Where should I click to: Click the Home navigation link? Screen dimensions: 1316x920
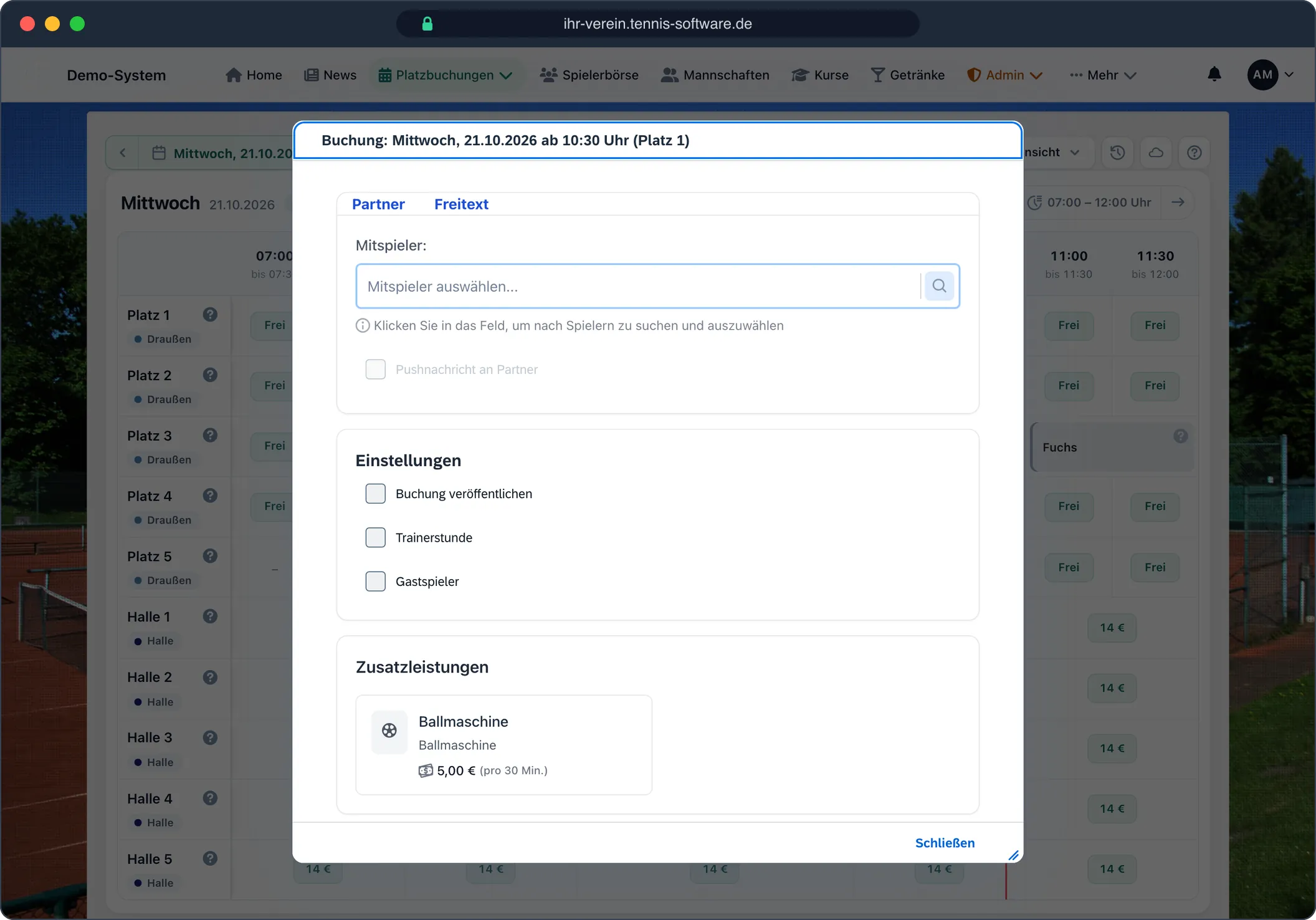pyautogui.click(x=254, y=75)
